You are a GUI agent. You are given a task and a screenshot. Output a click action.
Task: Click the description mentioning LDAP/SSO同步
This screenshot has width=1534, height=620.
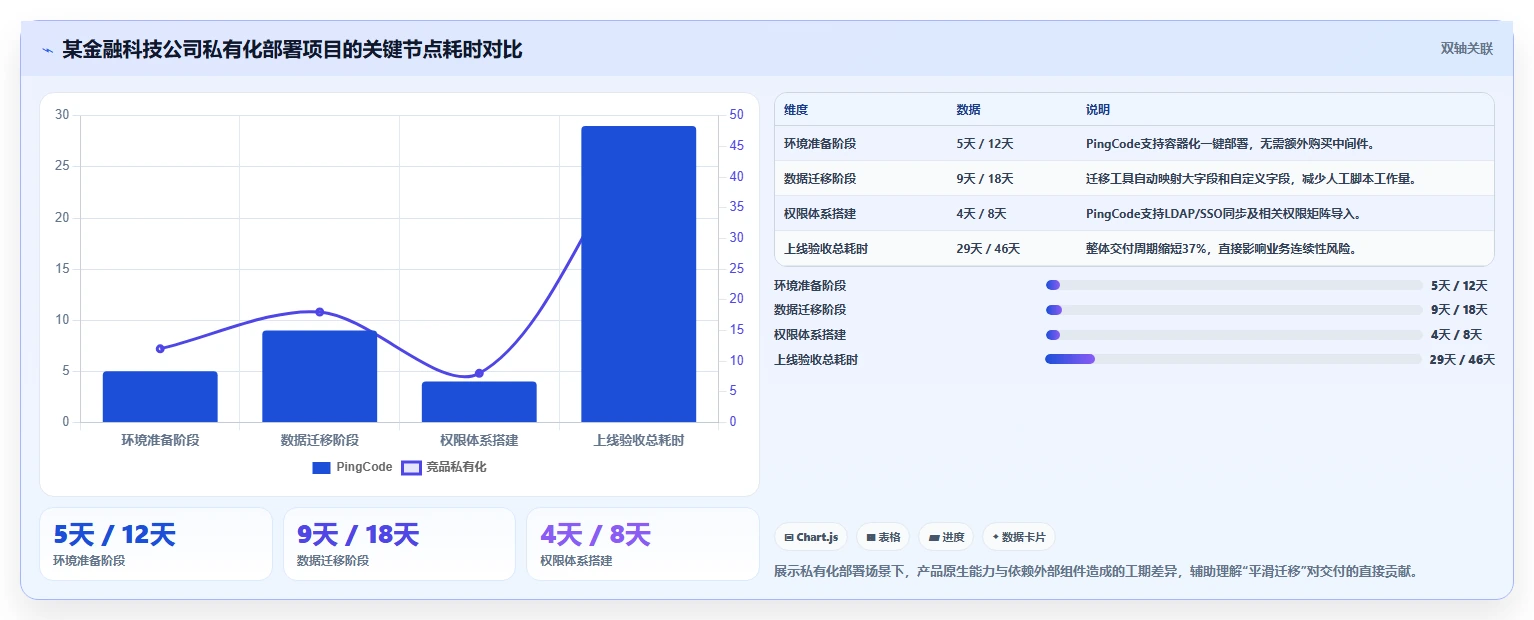coord(1223,214)
